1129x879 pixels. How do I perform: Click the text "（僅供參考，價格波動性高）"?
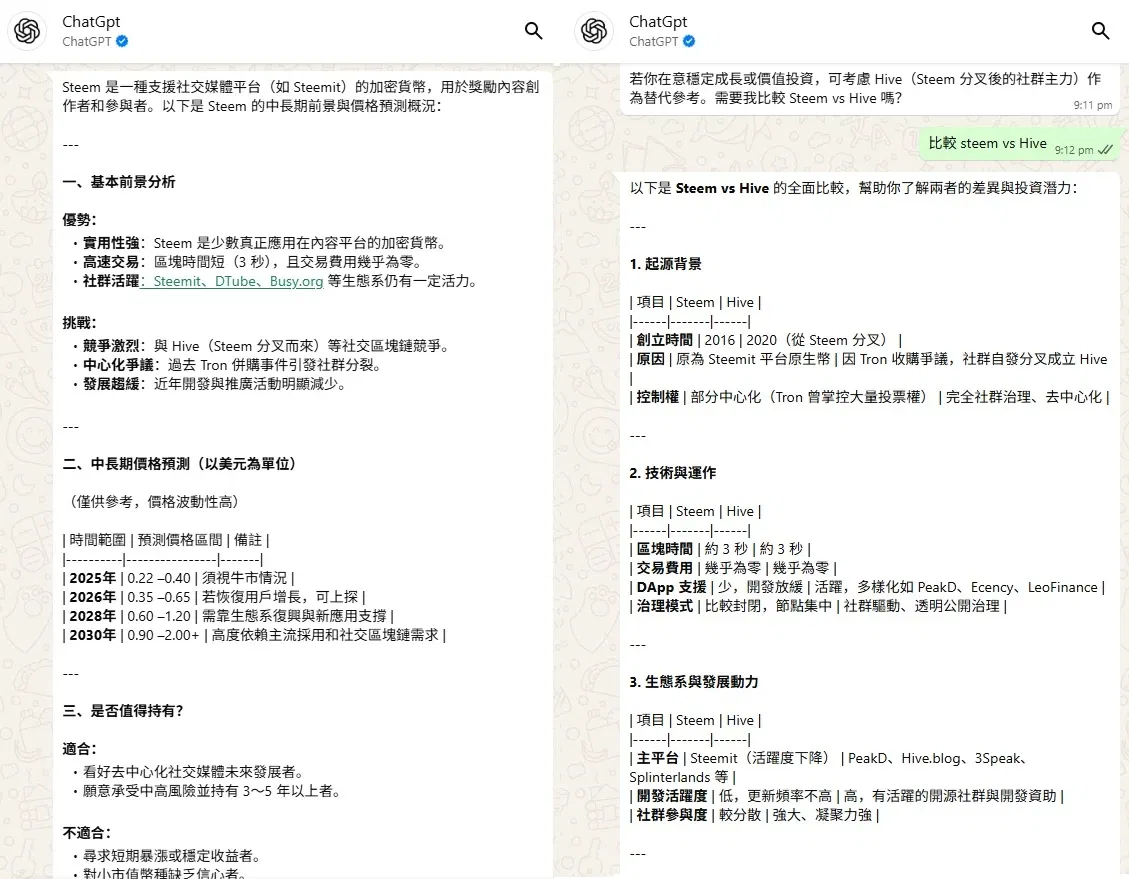coord(153,502)
